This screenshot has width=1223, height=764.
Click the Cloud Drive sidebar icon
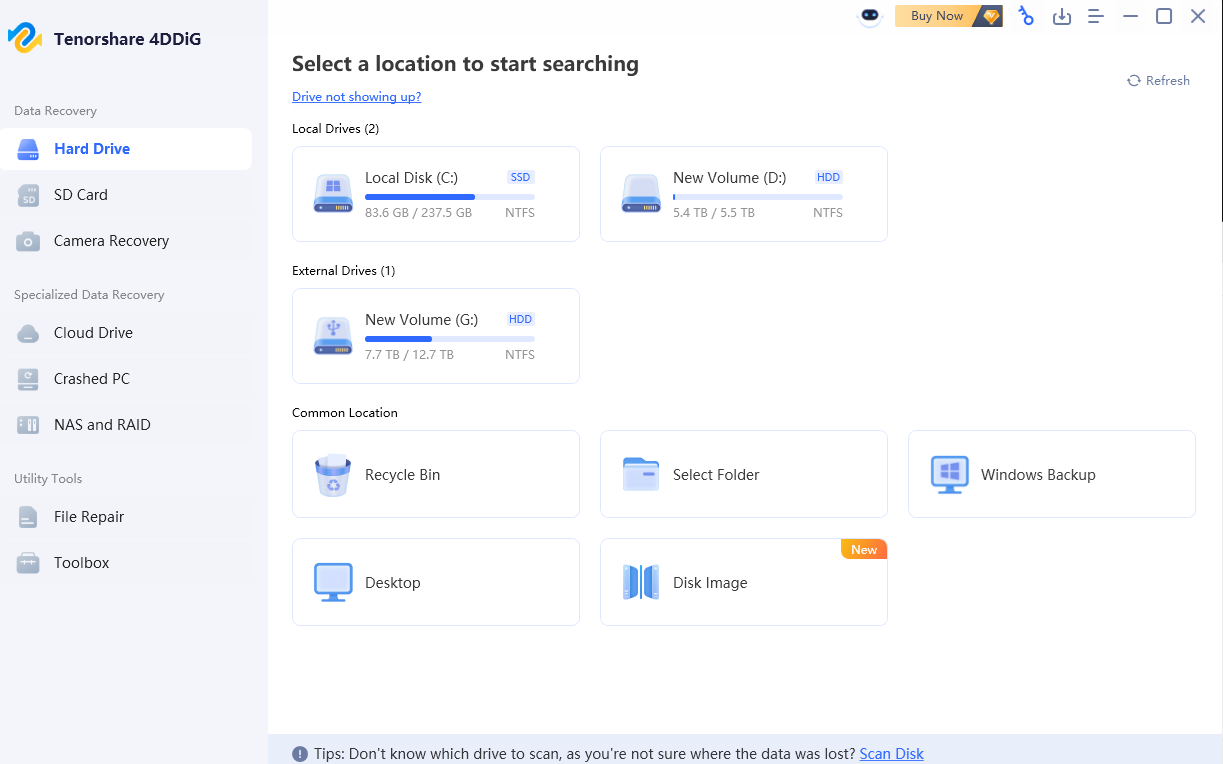point(28,333)
